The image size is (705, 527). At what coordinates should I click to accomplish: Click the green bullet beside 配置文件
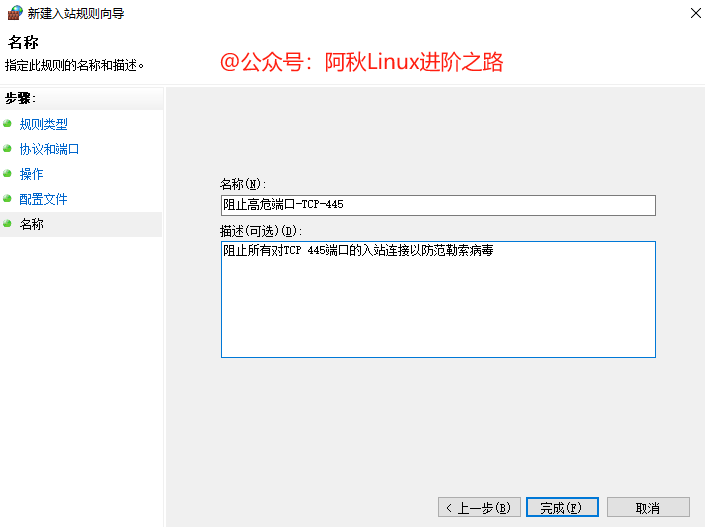(x=7, y=198)
